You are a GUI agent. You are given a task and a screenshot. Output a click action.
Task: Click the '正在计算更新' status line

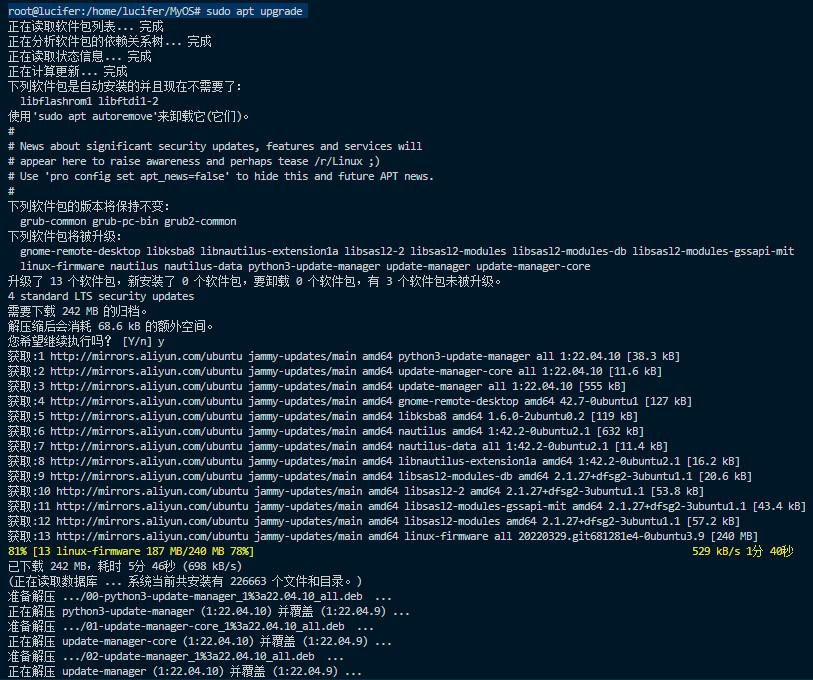[68, 72]
